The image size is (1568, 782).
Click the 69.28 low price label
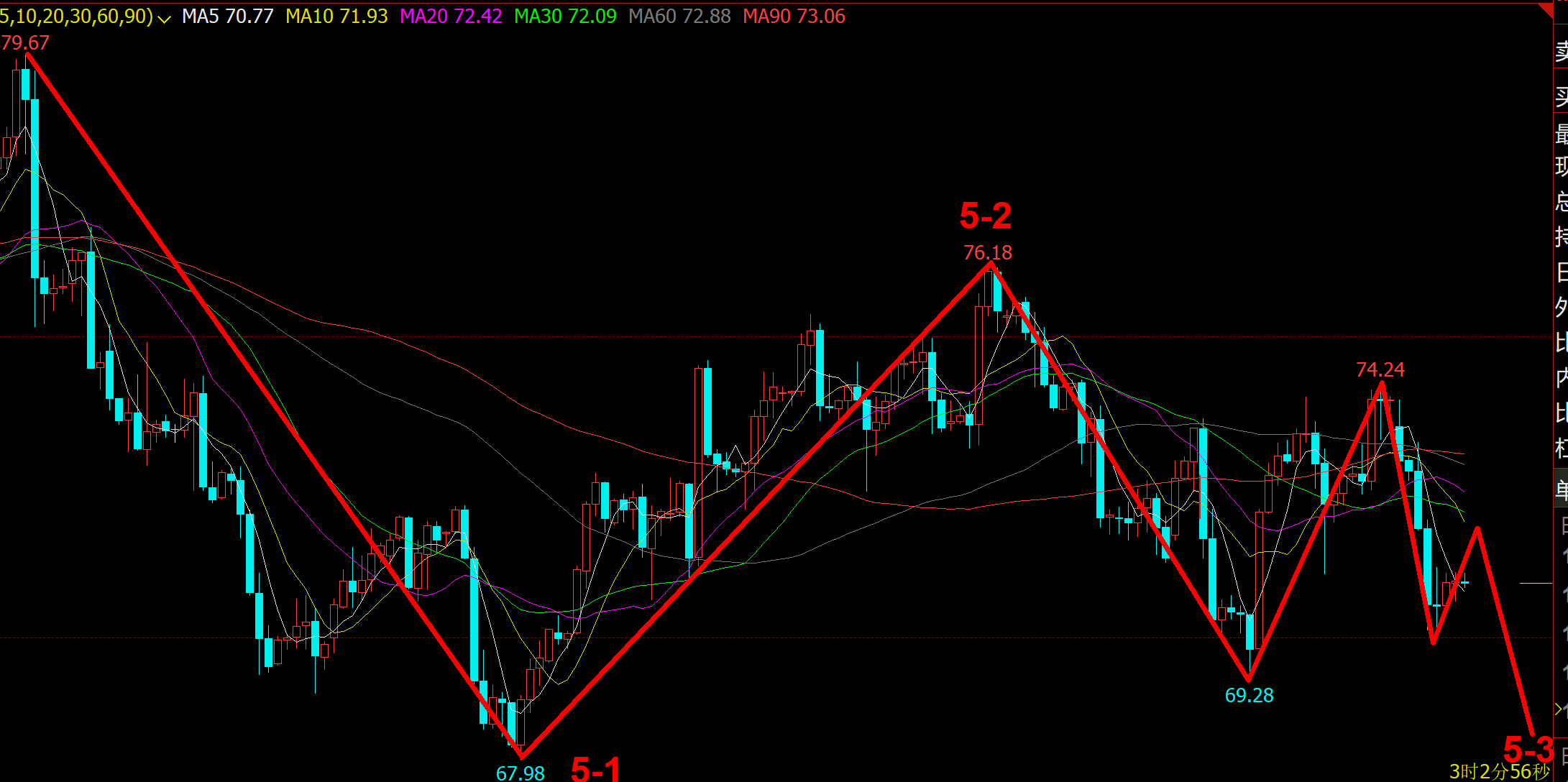[x=1249, y=695]
